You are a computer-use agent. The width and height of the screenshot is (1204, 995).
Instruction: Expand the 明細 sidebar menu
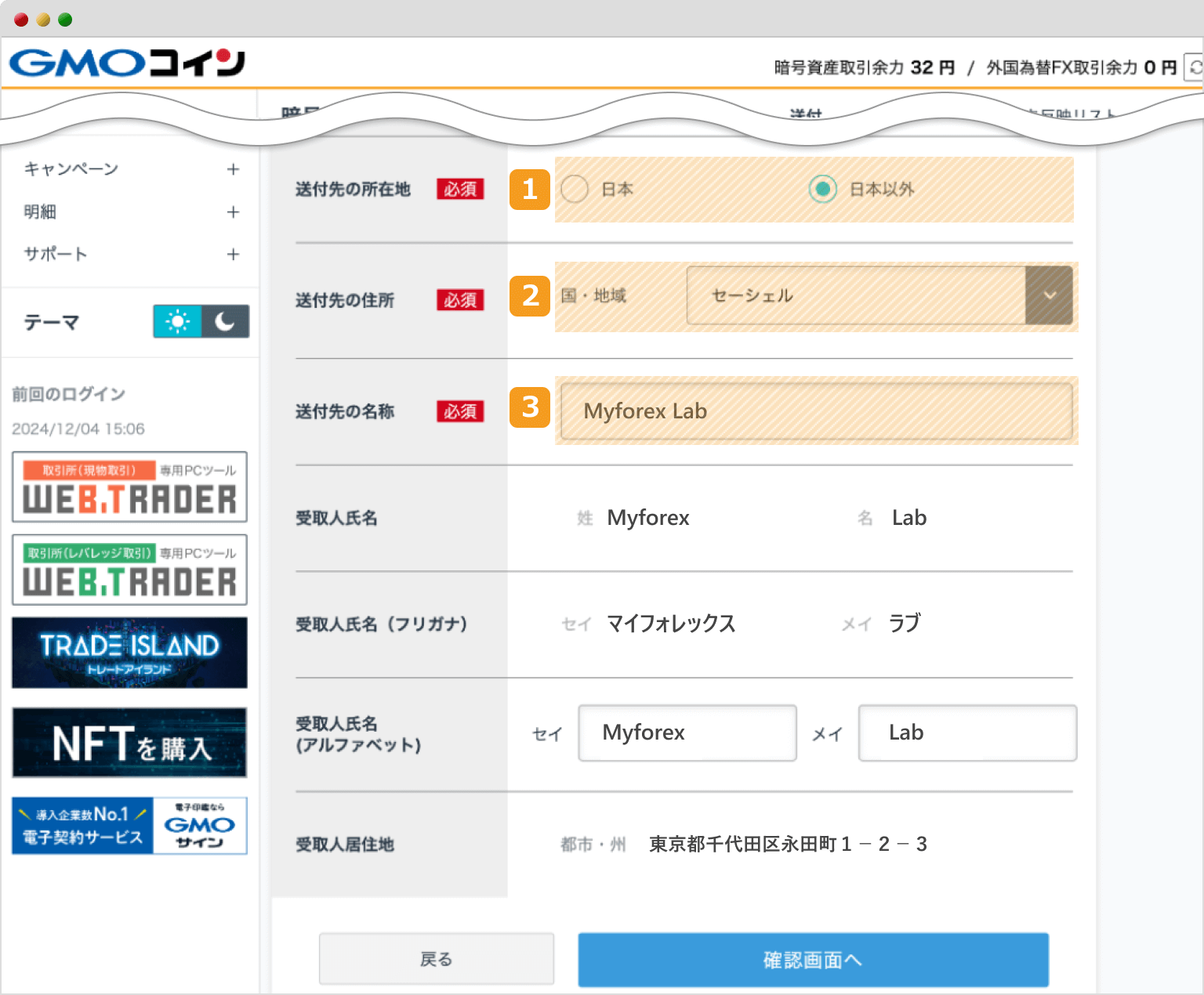pos(233,212)
